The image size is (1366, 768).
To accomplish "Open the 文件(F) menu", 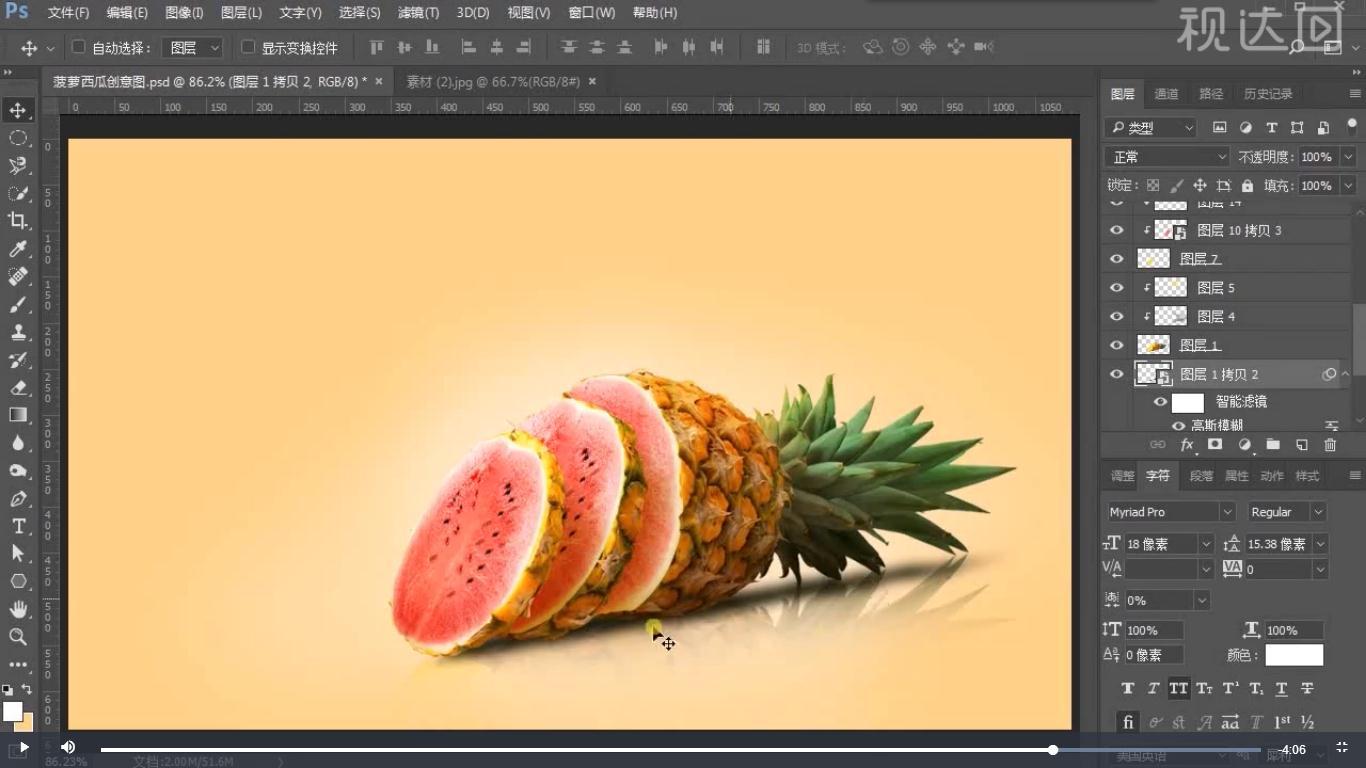I will pyautogui.click(x=68, y=13).
